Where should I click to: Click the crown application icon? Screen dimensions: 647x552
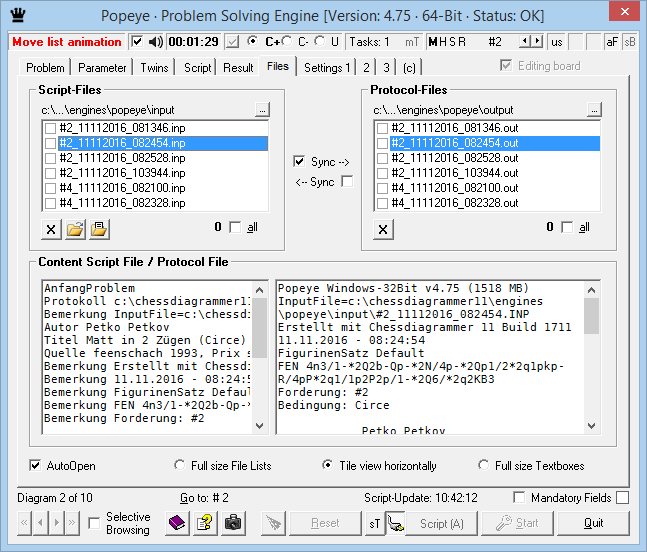click(18, 15)
